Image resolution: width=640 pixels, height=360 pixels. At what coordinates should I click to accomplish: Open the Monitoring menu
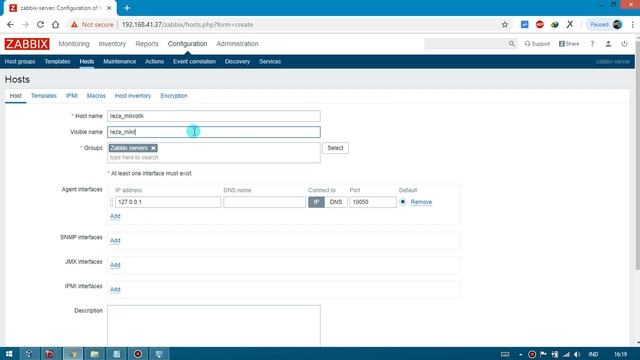coord(74,44)
